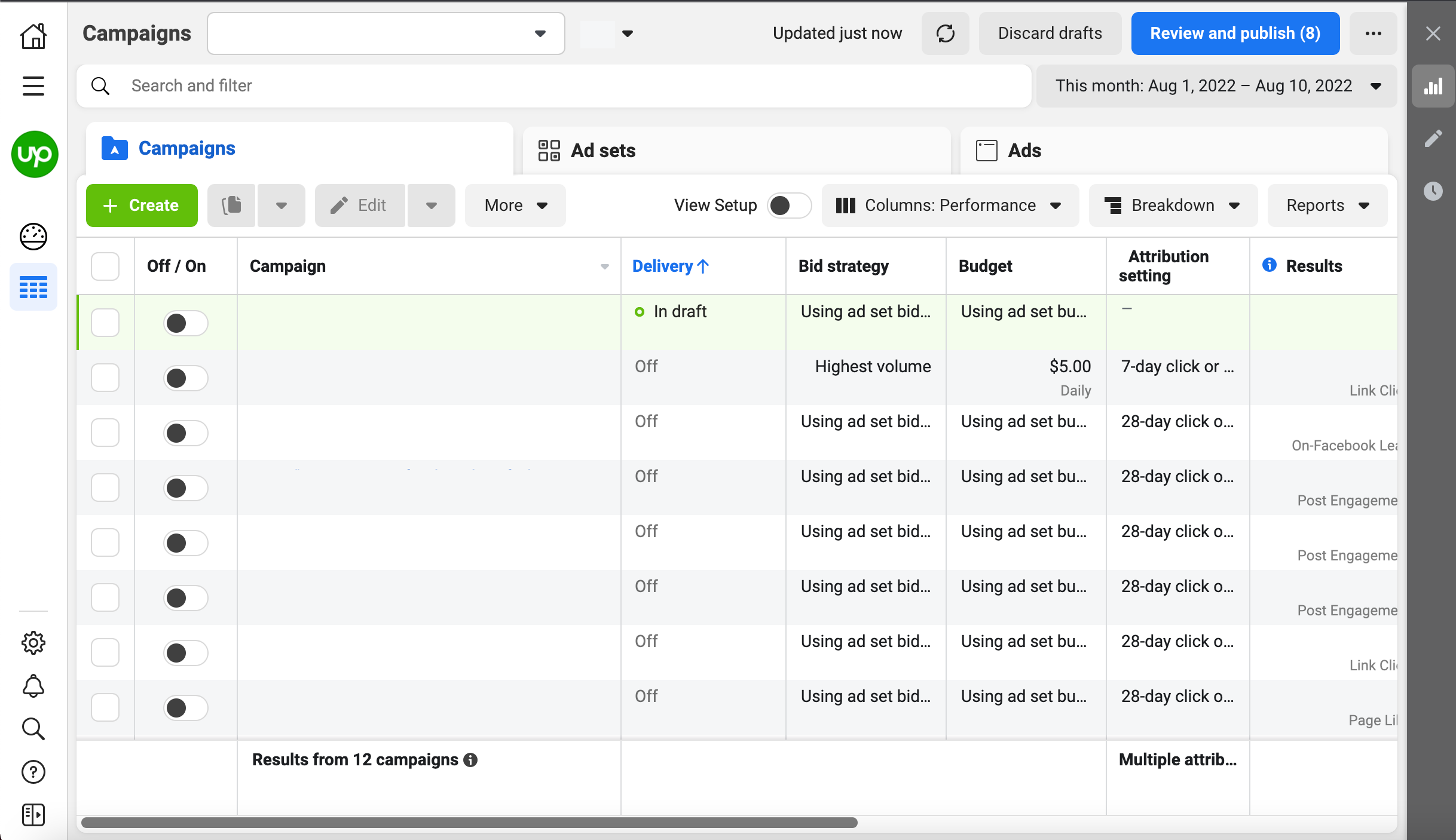Click the duplicate campaign icon button
The image size is (1456, 840).
click(231, 206)
